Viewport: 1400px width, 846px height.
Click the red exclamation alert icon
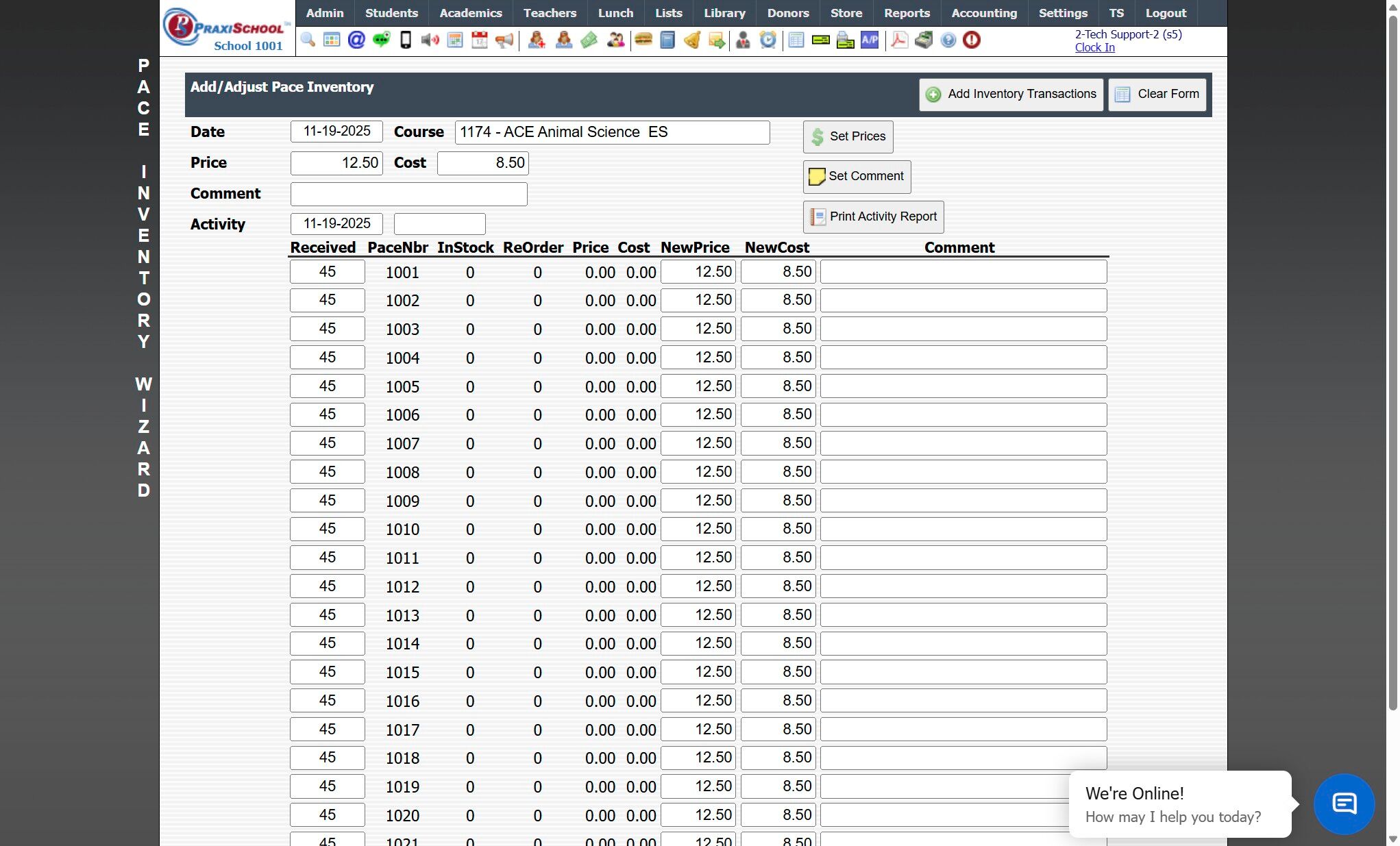[x=972, y=40]
